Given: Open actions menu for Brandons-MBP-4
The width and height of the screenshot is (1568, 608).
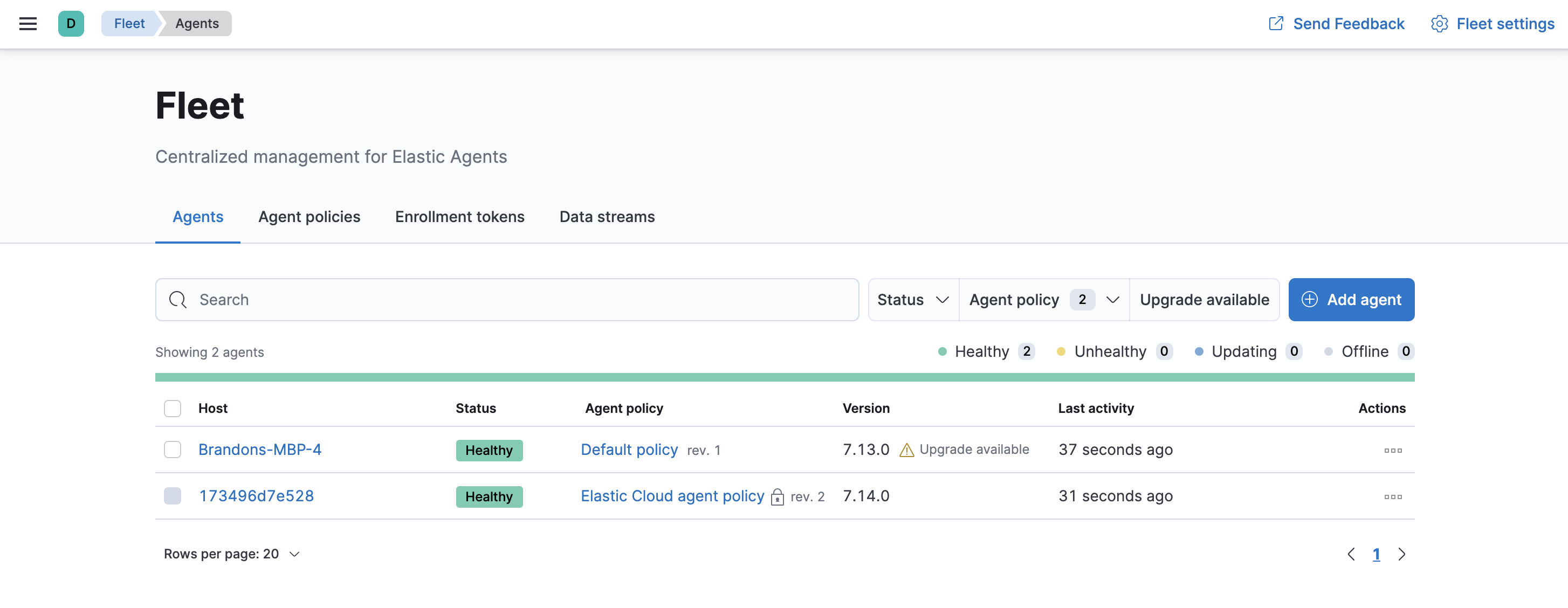Looking at the screenshot, I should pos(1392,451).
